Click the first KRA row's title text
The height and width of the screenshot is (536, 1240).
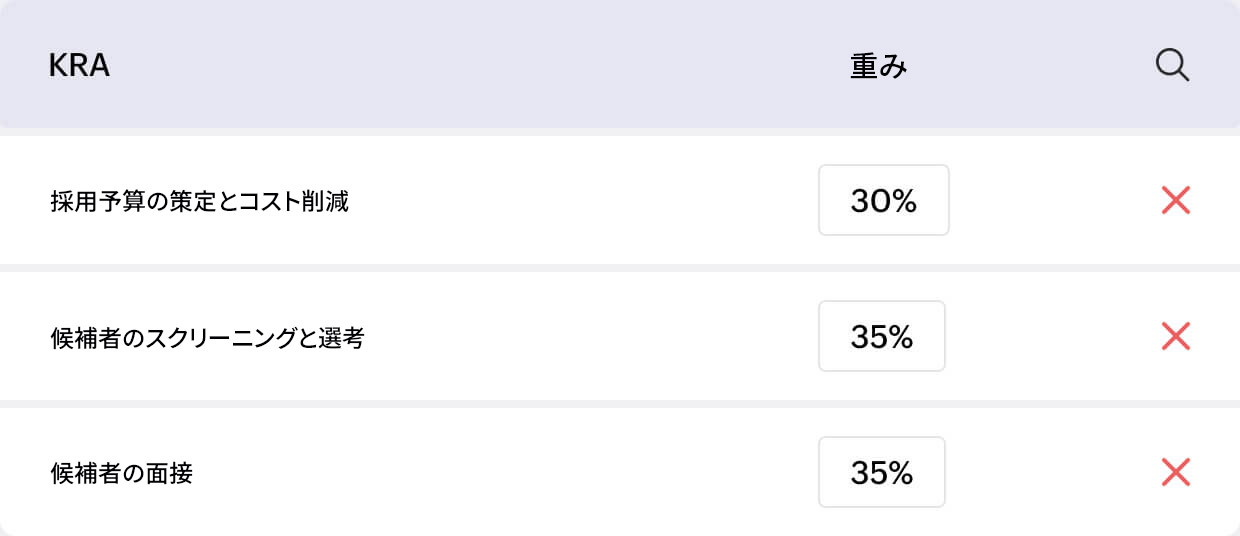click(x=199, y=202)
